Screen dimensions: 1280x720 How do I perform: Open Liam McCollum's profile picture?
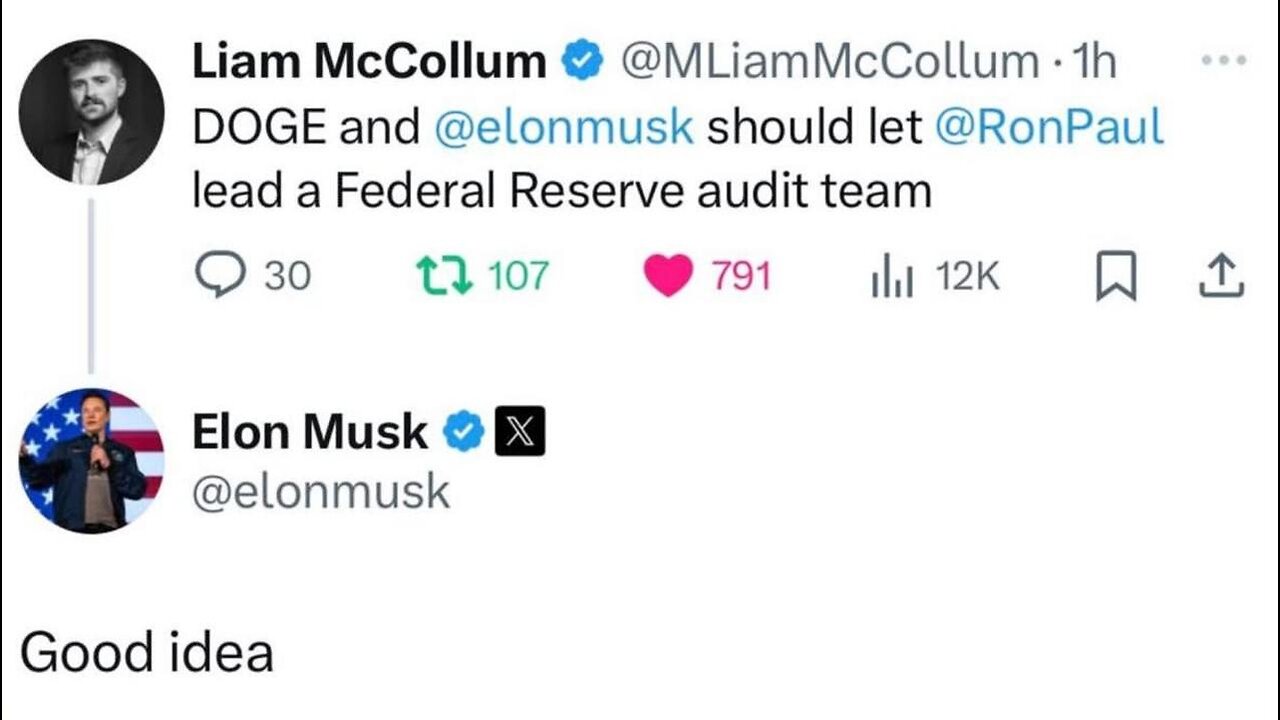tap(91, 112)
